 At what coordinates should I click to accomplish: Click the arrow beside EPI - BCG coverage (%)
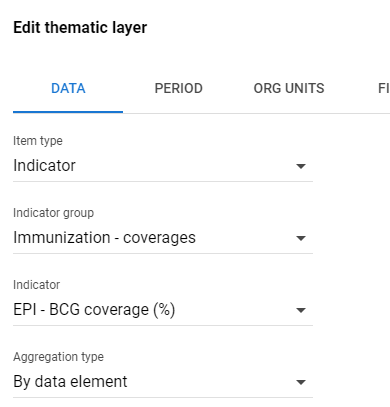(301, 310)
